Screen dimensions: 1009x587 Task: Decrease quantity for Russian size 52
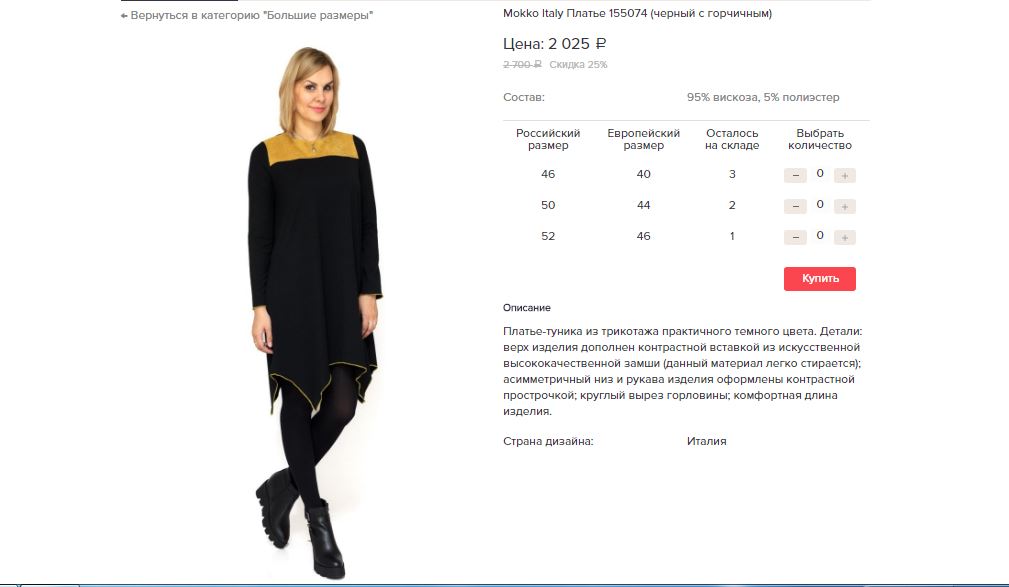click(x=795, y=237)
